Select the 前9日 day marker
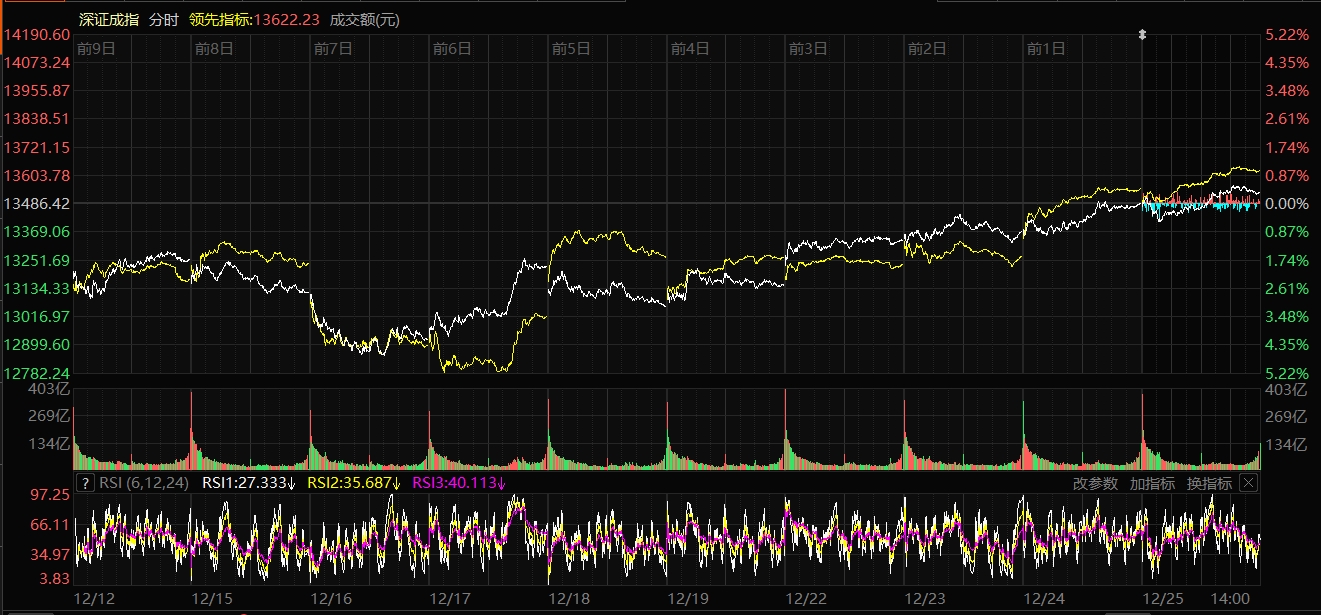 pos(96,48)
